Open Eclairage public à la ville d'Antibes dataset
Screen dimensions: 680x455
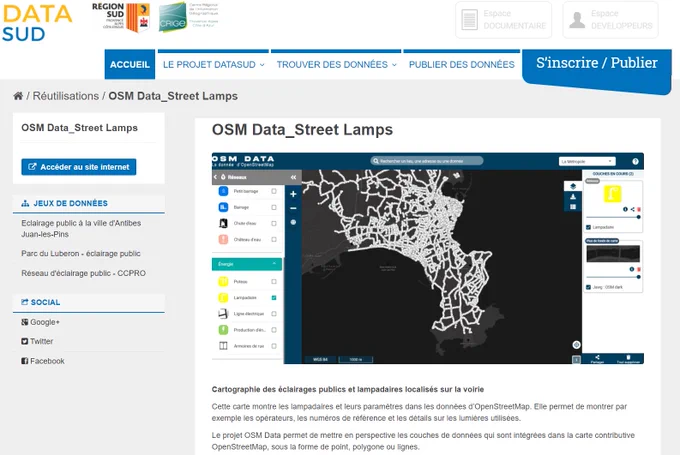click(81, 229)
